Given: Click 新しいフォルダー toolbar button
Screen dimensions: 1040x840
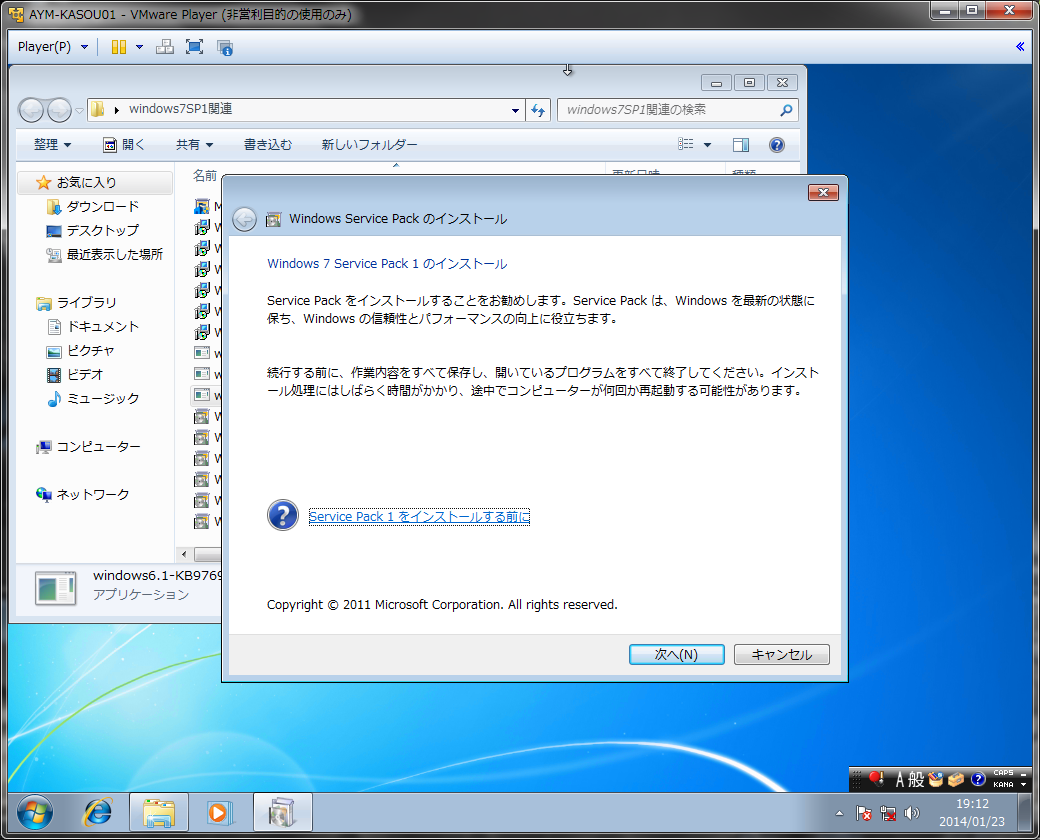Looking at the screenshot, I should [x=369, y=145].
